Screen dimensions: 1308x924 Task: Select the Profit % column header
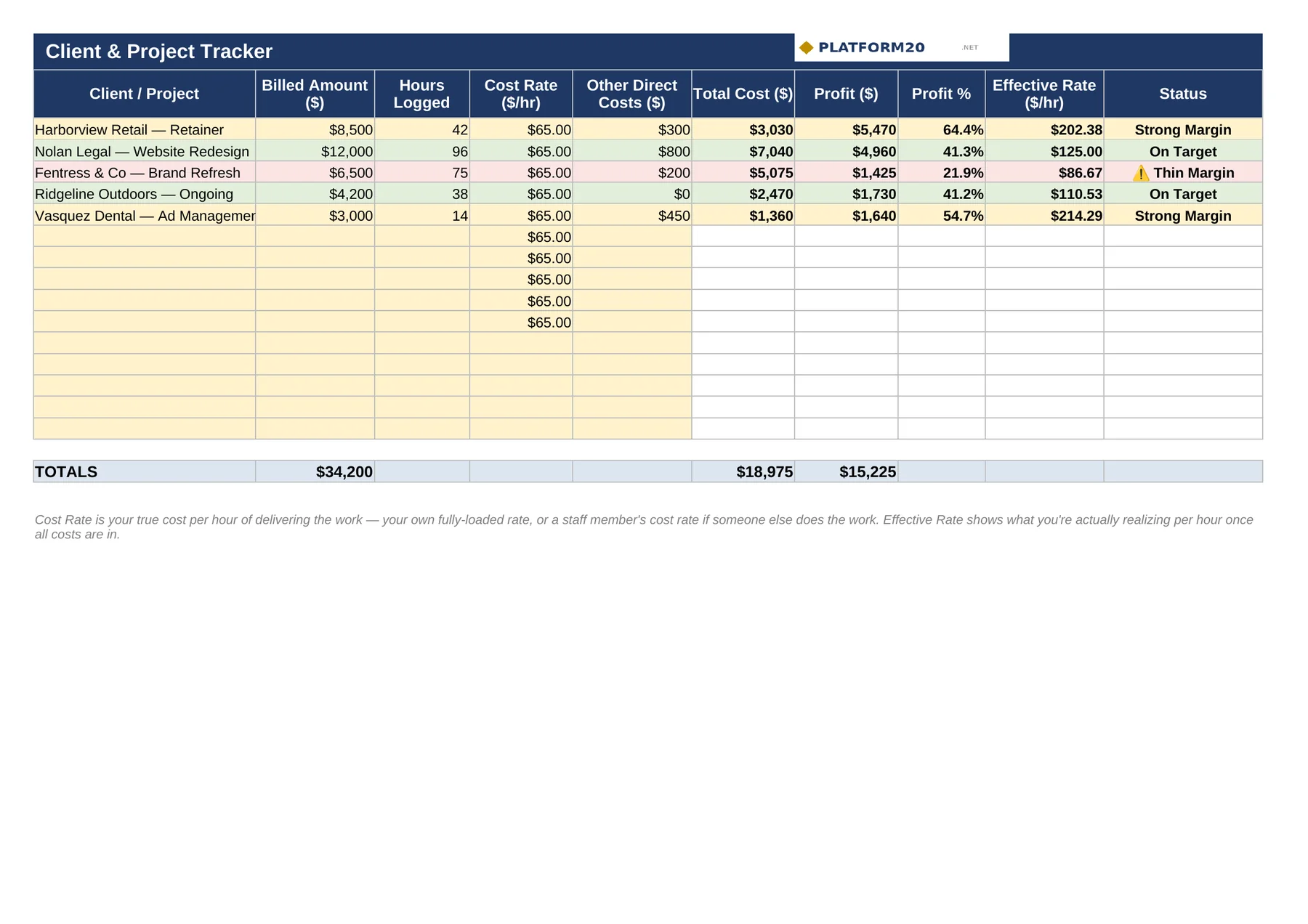pyautogui.click(x=941, y=94)
